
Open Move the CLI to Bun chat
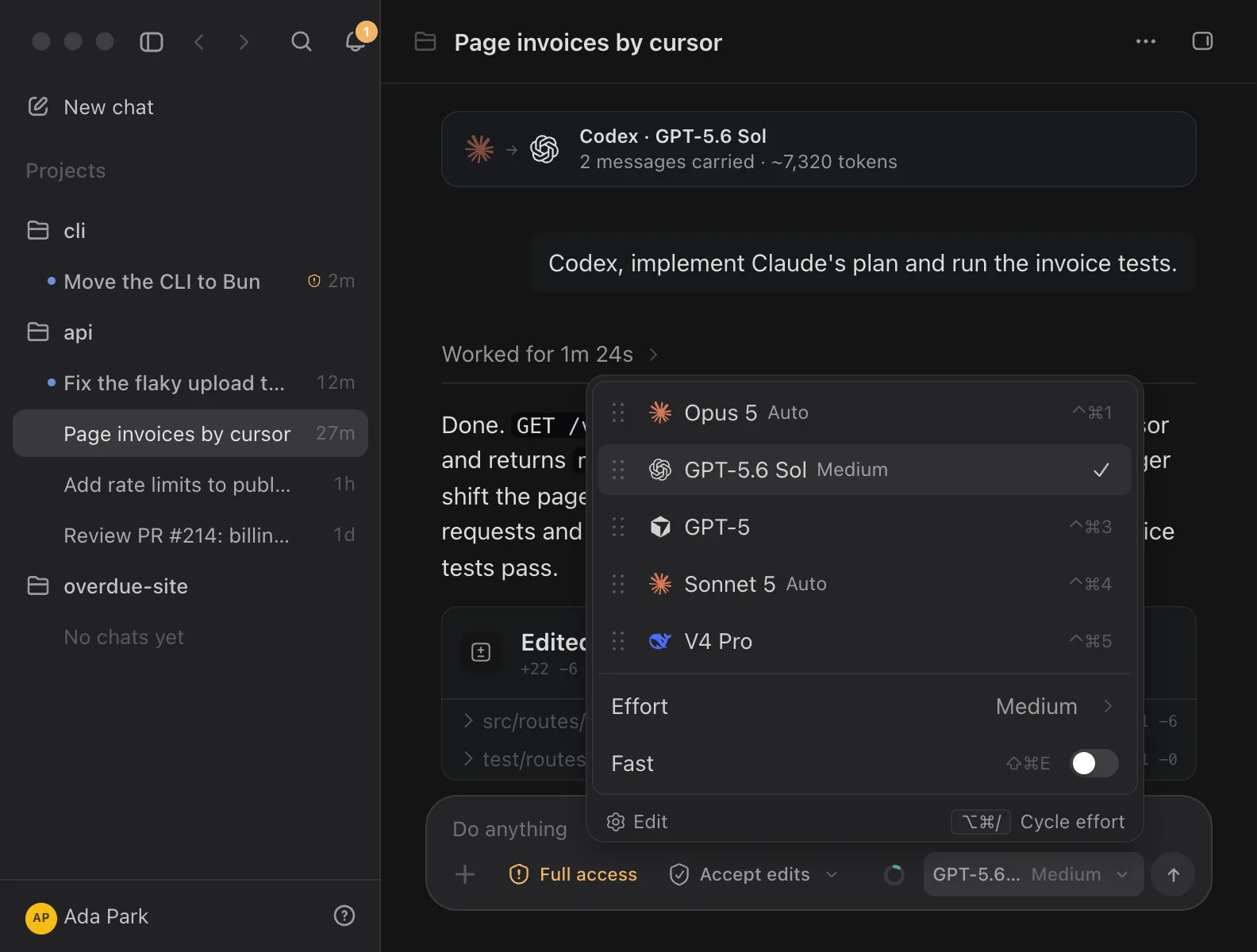[190, 282]
